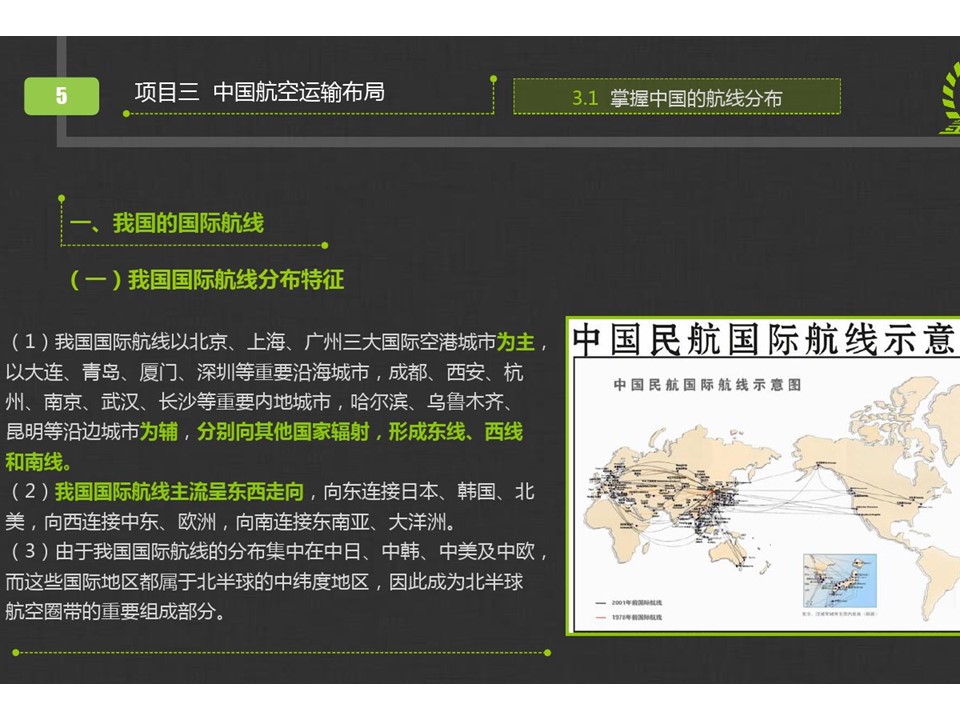Click the small map title "中国民航国际航线示意图"
The height and width of the screenshot is (720, 960).
pyautogui.click(x=707, y=384)
